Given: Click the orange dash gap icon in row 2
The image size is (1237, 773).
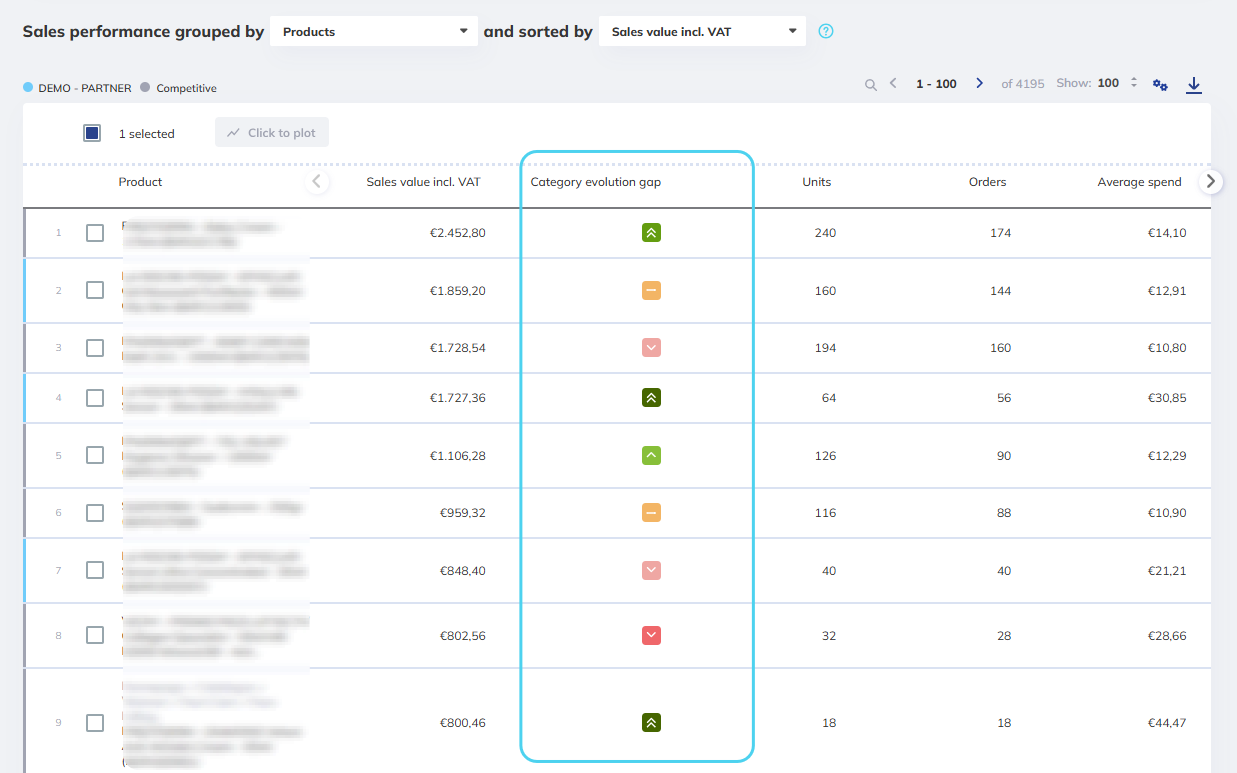Looking at the screenshot, I should pos(651,291).
